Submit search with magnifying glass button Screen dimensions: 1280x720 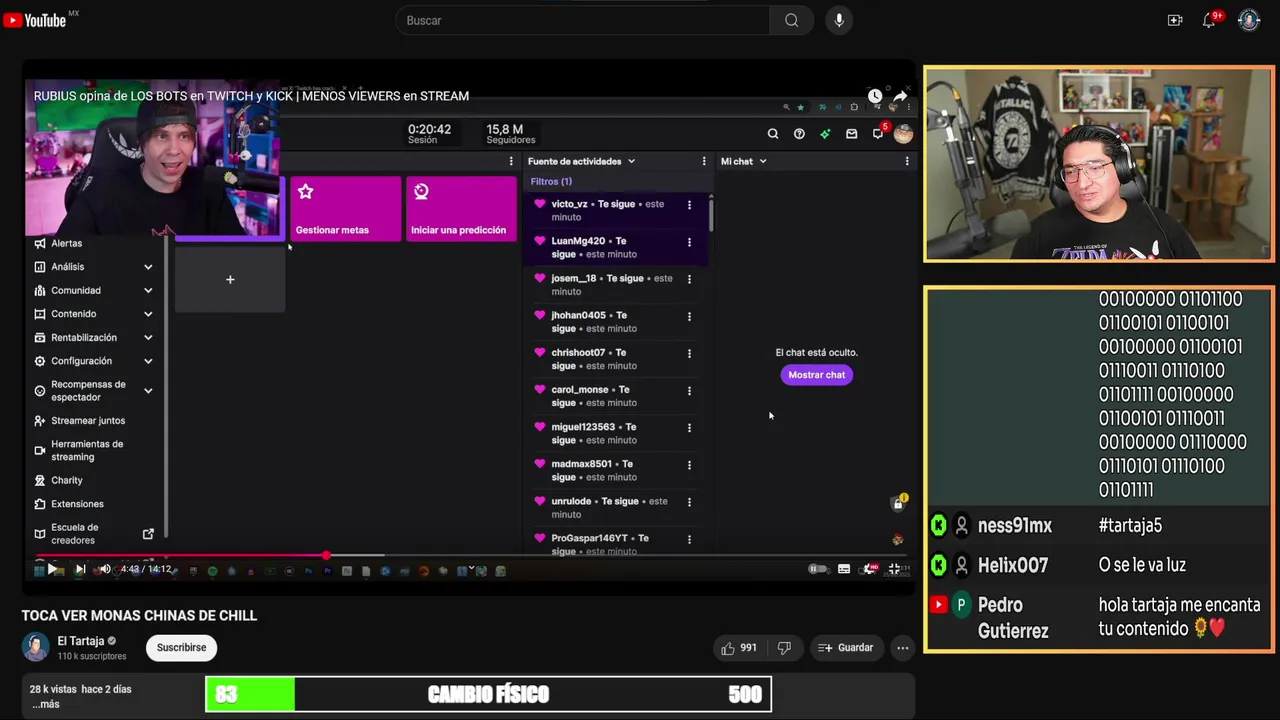click(791, 20)
